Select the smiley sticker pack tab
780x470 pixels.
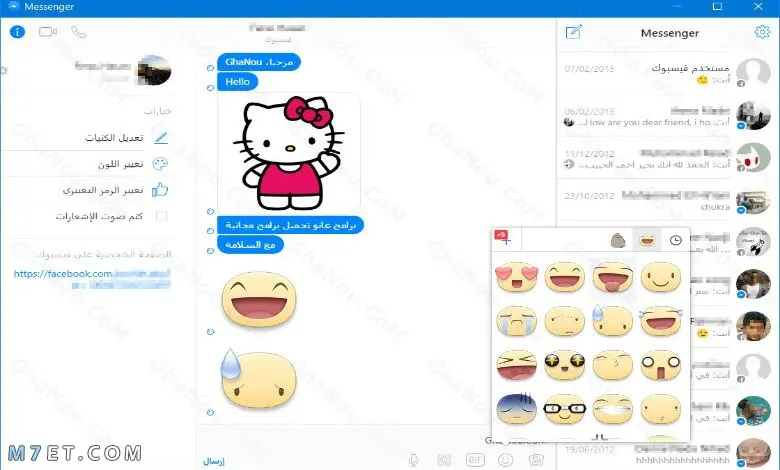tap(647, 240)
